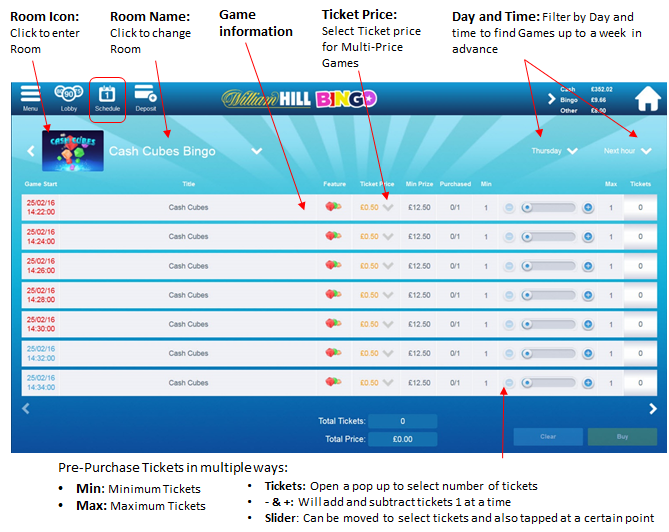Image resolution: width=669 pixels, height=532 pixels.
Task: Go to the Lobby bingo balls icon
Action: point(69,93)
